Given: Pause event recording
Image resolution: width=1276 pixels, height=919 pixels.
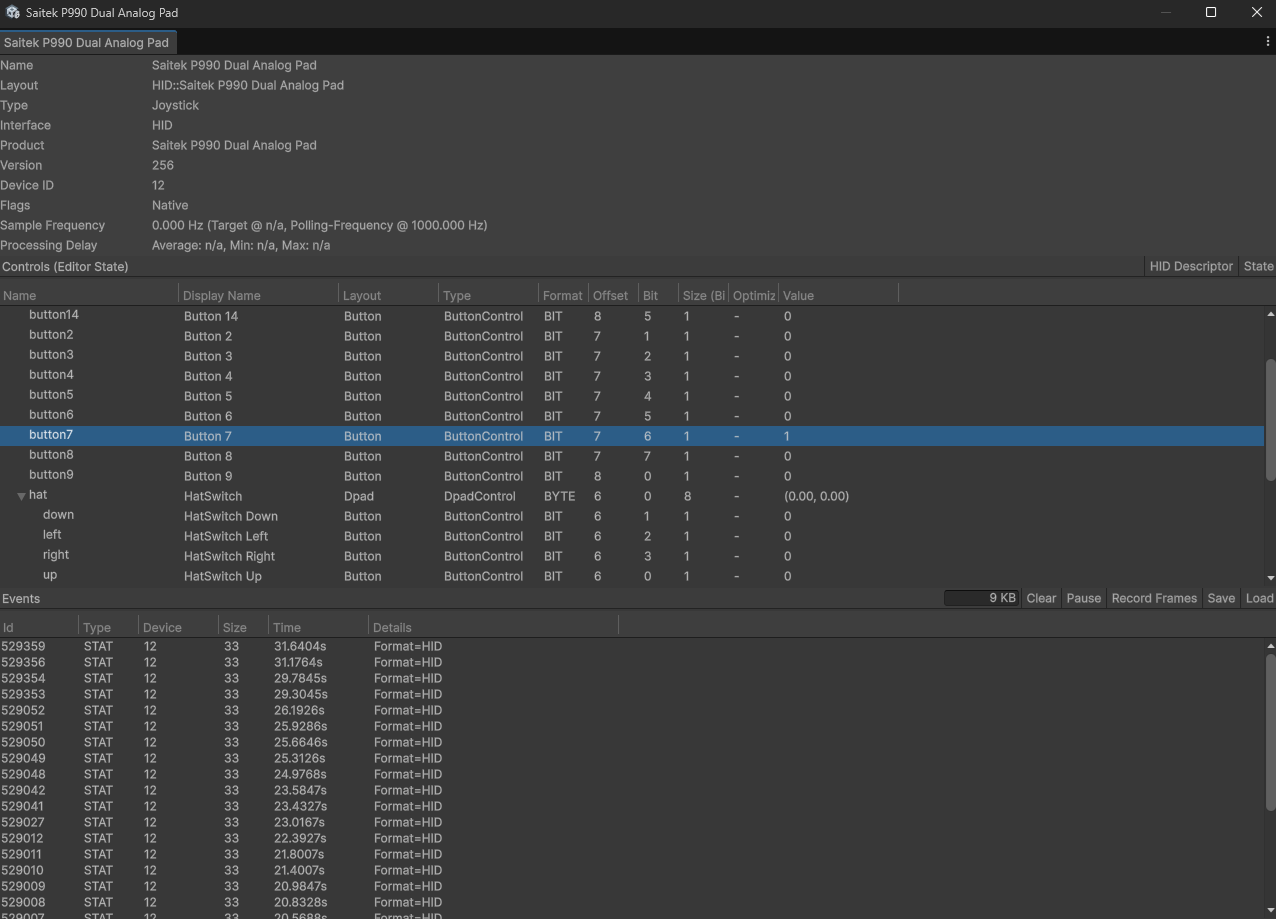Looking at the screenshot, I should (x=1083, y=598).
